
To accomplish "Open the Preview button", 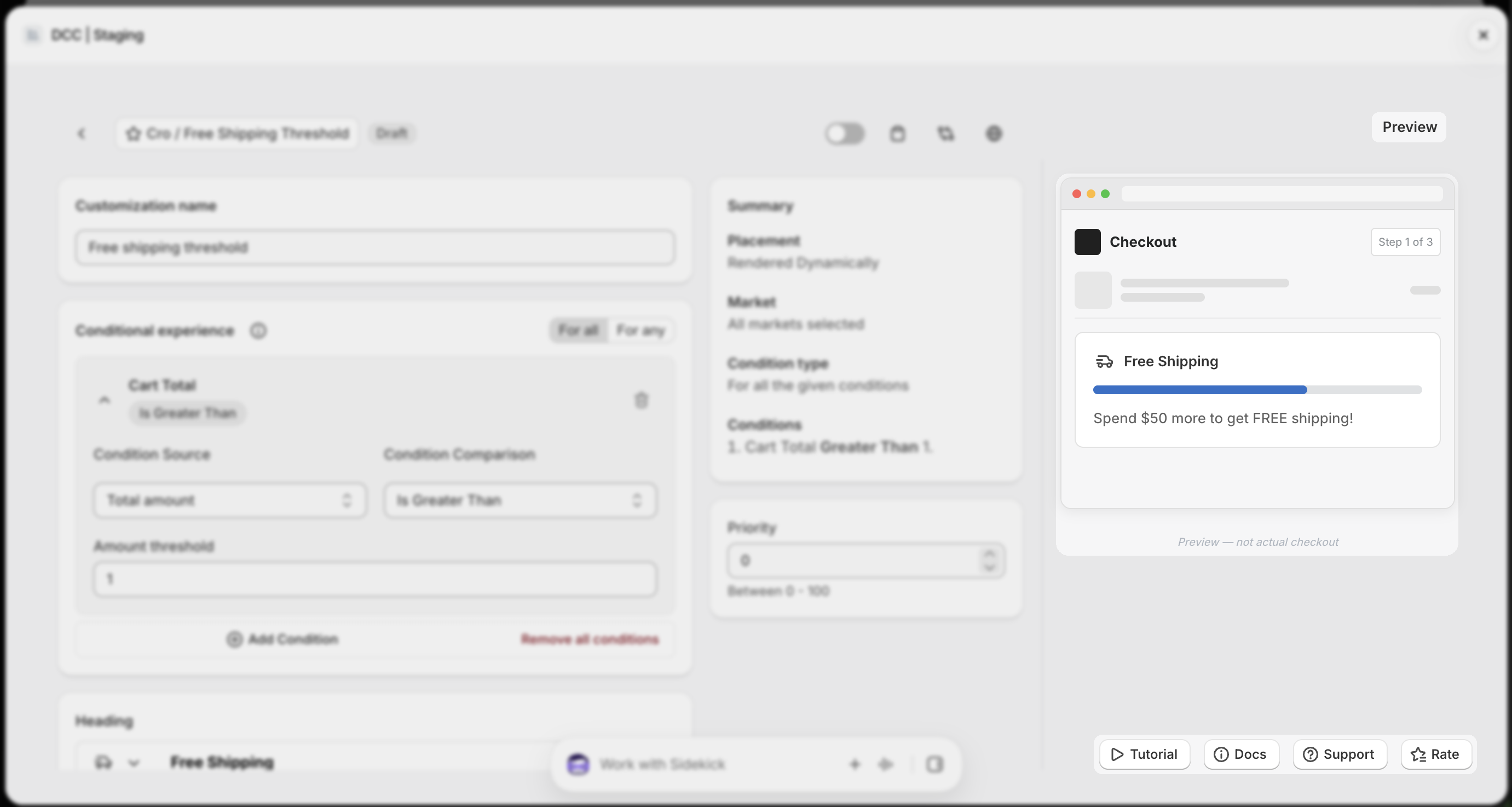I will pyautogui.click(x=1409, y=127).
